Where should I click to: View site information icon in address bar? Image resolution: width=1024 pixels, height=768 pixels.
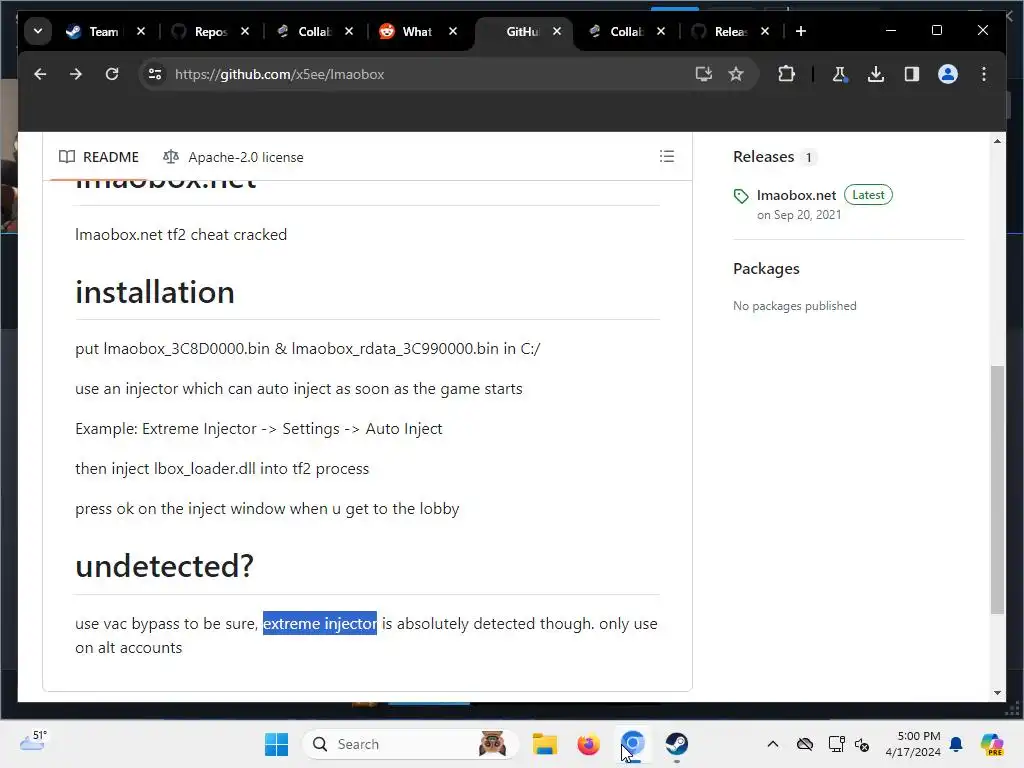[155, 74]
